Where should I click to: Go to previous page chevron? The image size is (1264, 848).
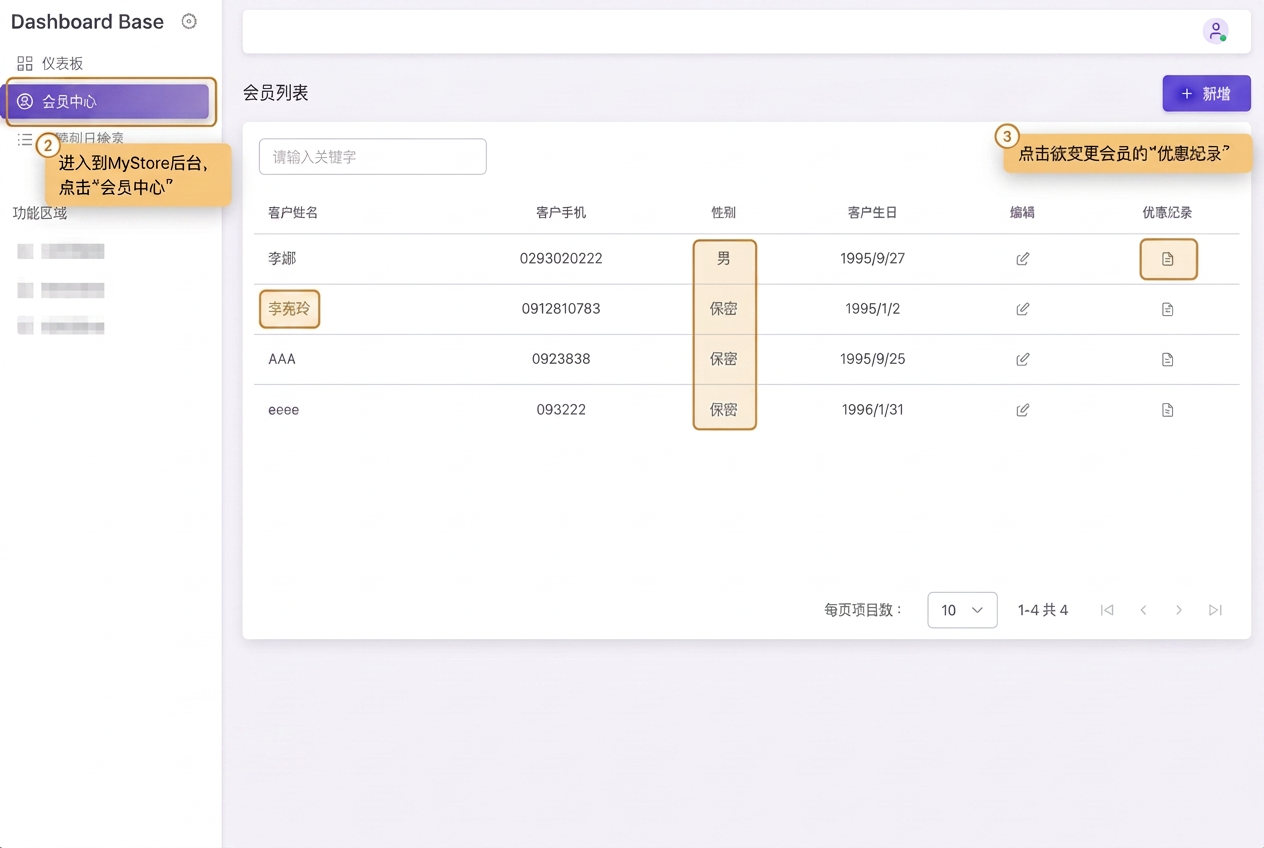[1143, 610]
